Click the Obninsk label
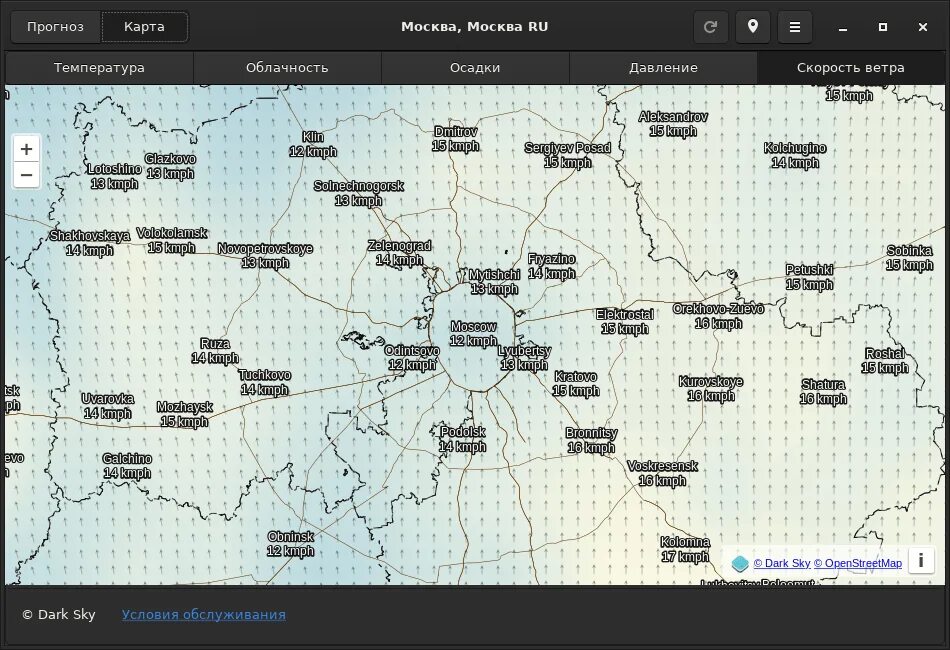 (x=291, y=543)
